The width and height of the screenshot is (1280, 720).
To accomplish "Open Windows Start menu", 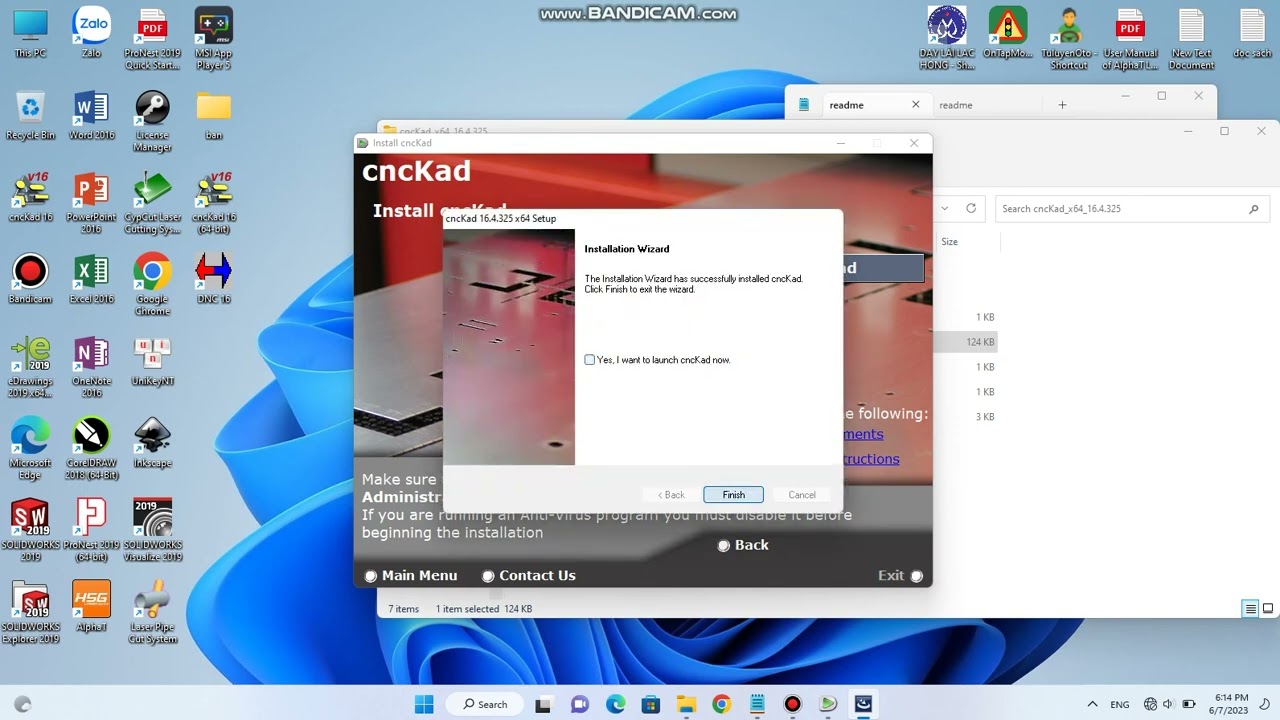I will (425, 704).
